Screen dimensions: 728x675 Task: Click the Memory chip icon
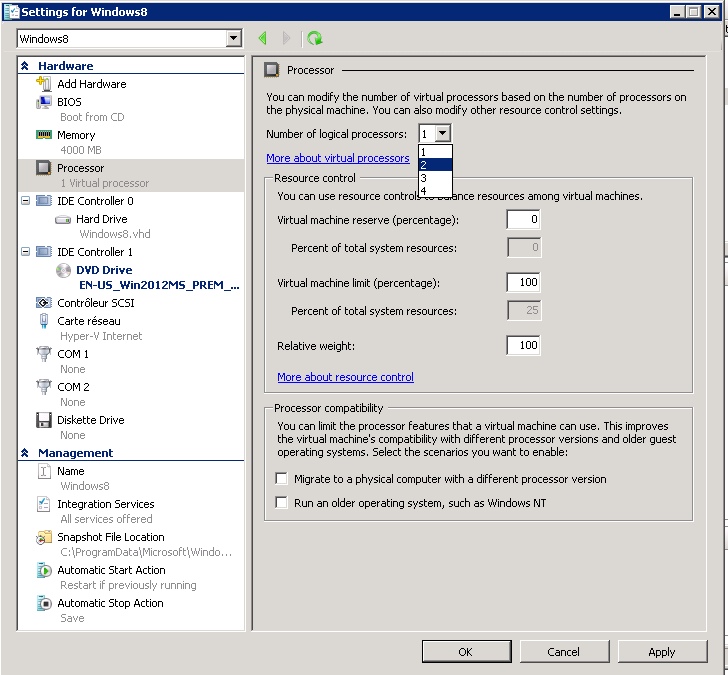point(44,135)
